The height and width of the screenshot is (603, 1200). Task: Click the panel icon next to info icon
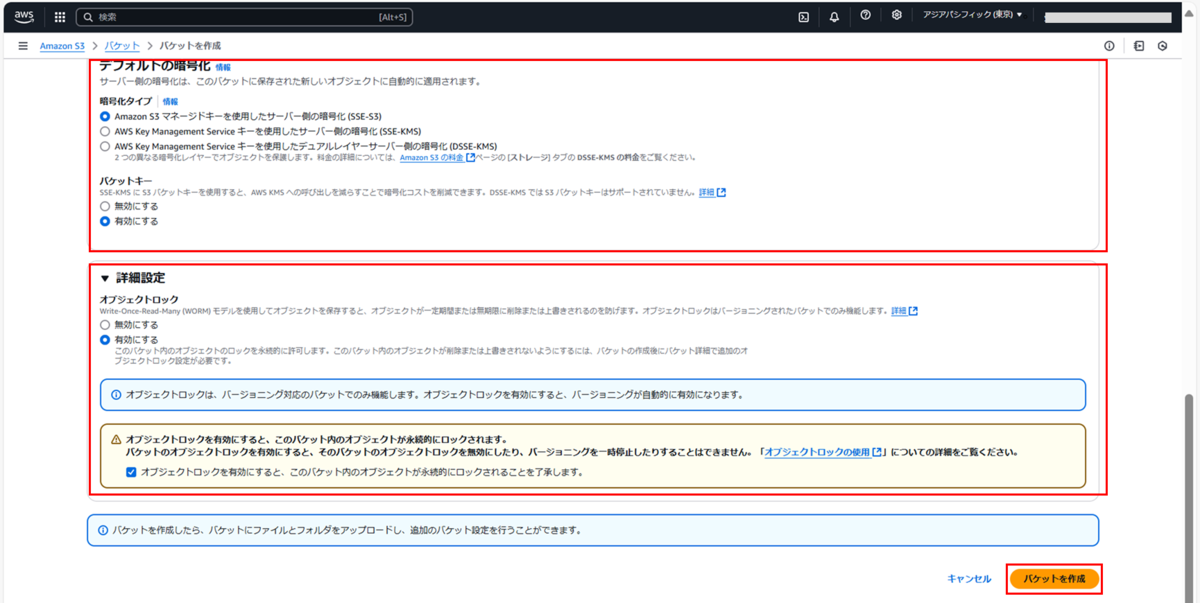click(x=1139, y=46)
